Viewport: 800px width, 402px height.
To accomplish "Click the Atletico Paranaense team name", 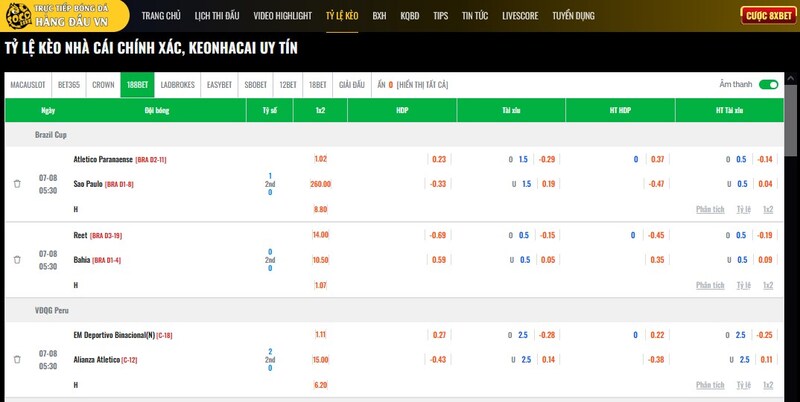I will 103,159.
